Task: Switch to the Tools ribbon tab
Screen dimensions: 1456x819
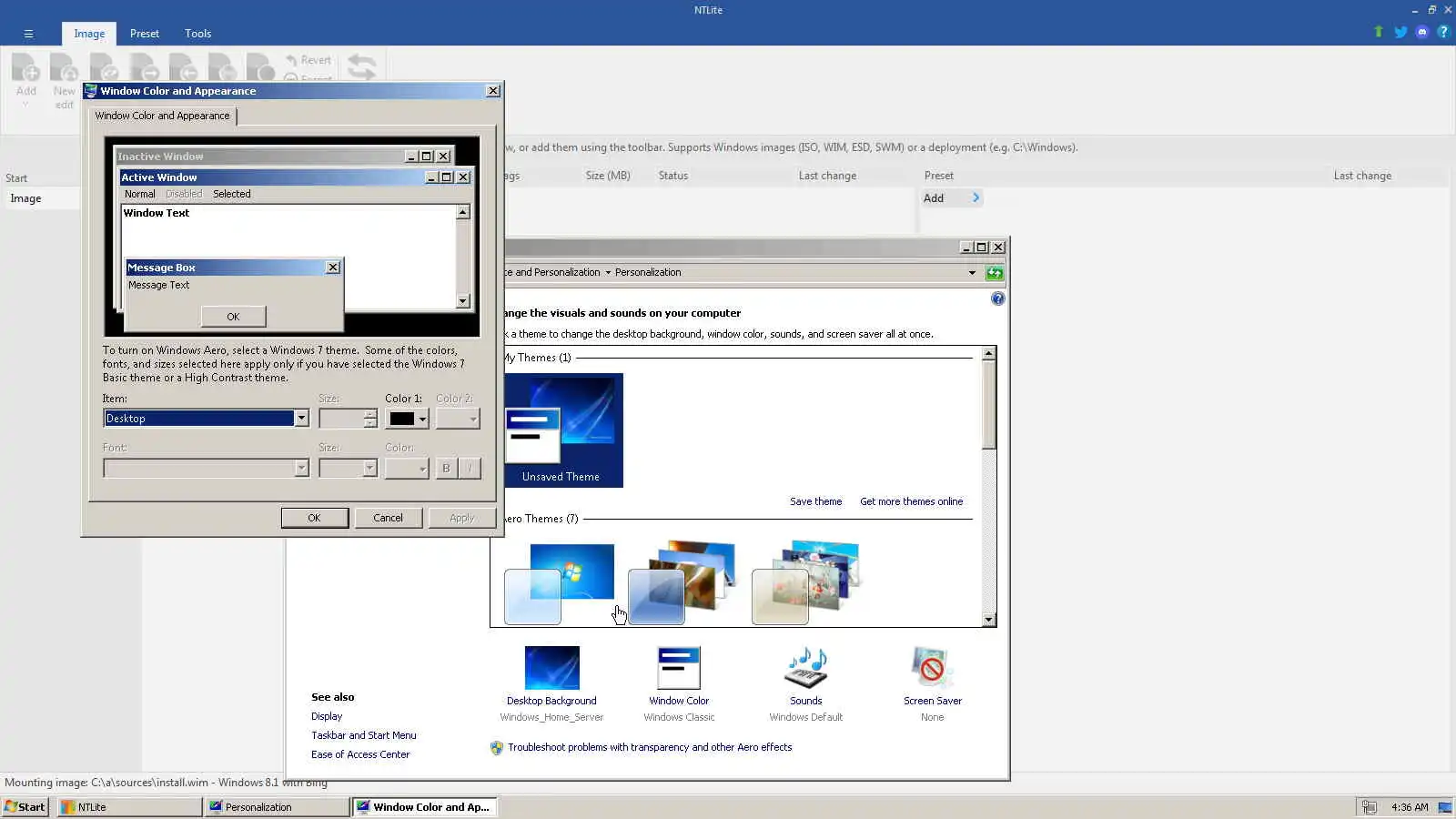Action: (x=197, y=34)
